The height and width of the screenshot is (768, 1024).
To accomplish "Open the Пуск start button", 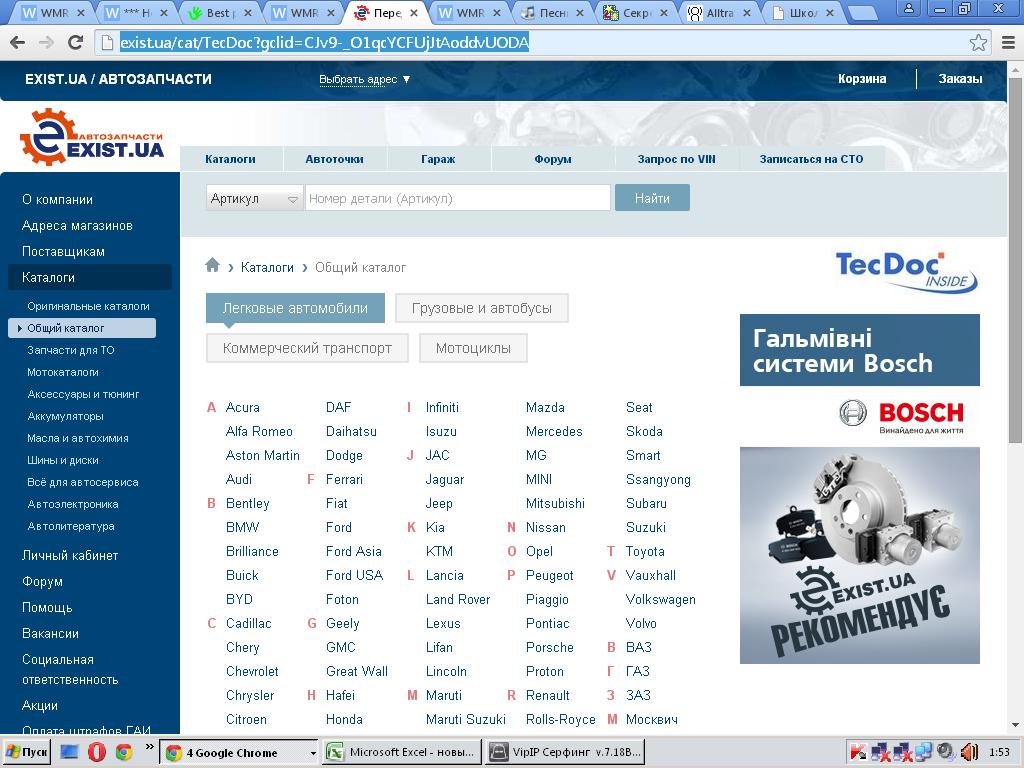I will tap(27, 752).
